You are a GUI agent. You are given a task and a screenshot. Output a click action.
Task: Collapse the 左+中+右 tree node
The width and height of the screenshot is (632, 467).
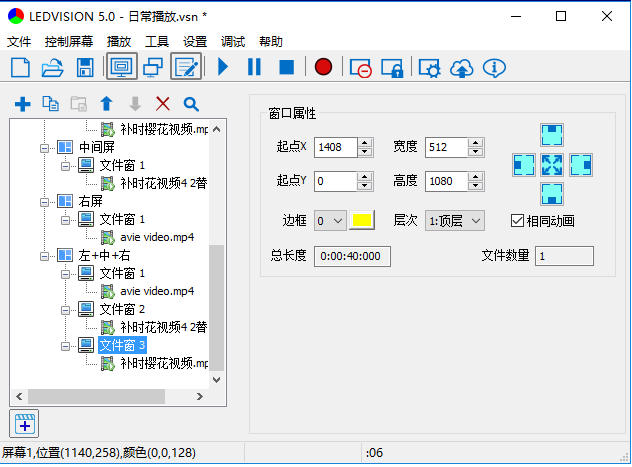tap(45, 255)
